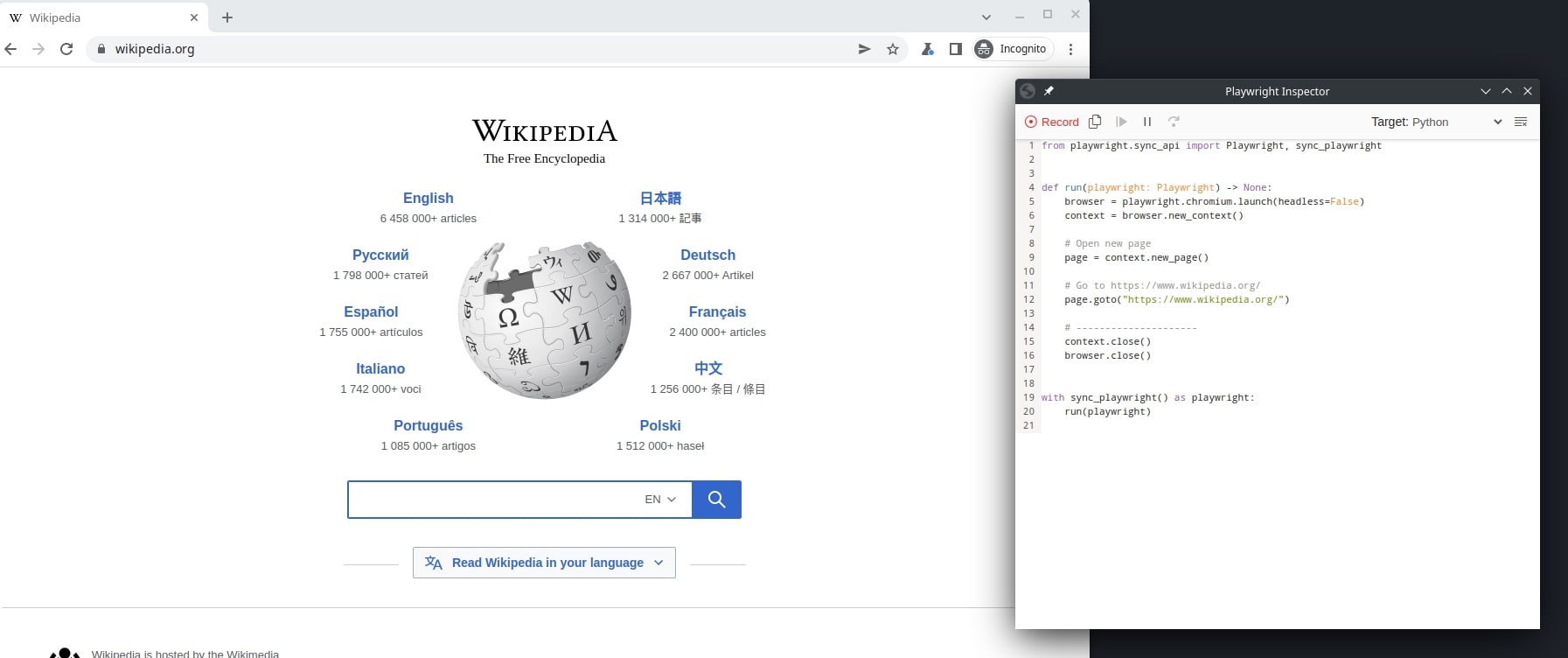Start recording with the Record button
Image resolution: width=1568 pixels, height=658 pixels.
pos(1052,122)
